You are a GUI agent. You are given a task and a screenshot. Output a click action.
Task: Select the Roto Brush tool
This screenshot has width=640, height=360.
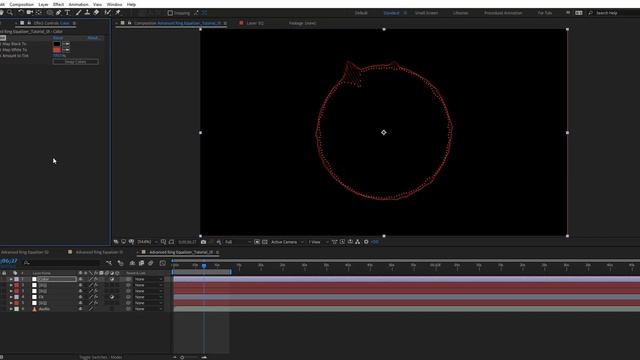pyautogui.click(x=108, y=13)
